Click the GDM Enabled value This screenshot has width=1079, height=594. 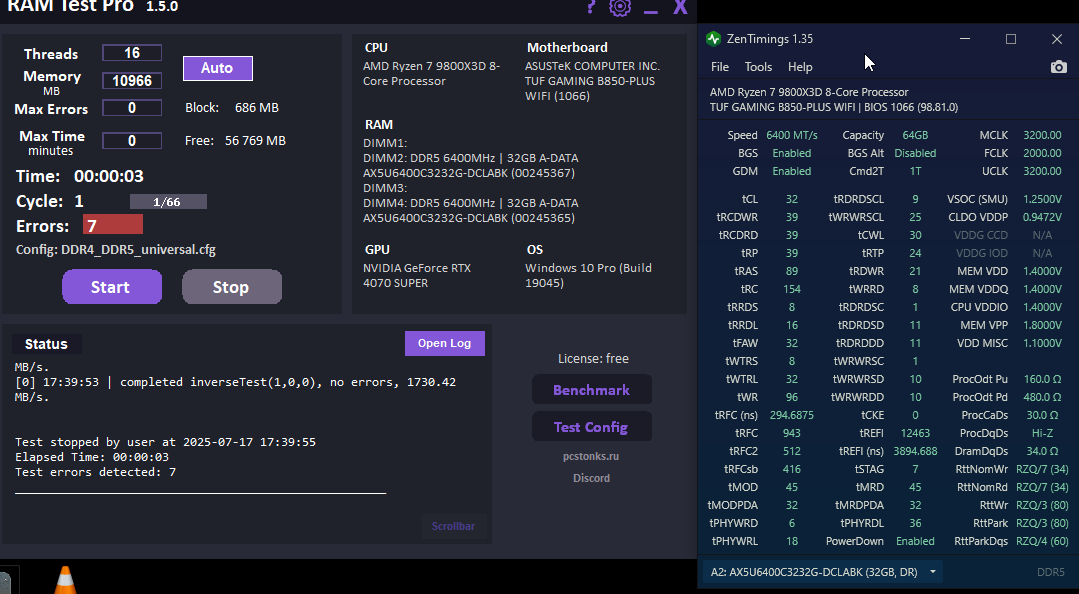(x=791, y=171)
